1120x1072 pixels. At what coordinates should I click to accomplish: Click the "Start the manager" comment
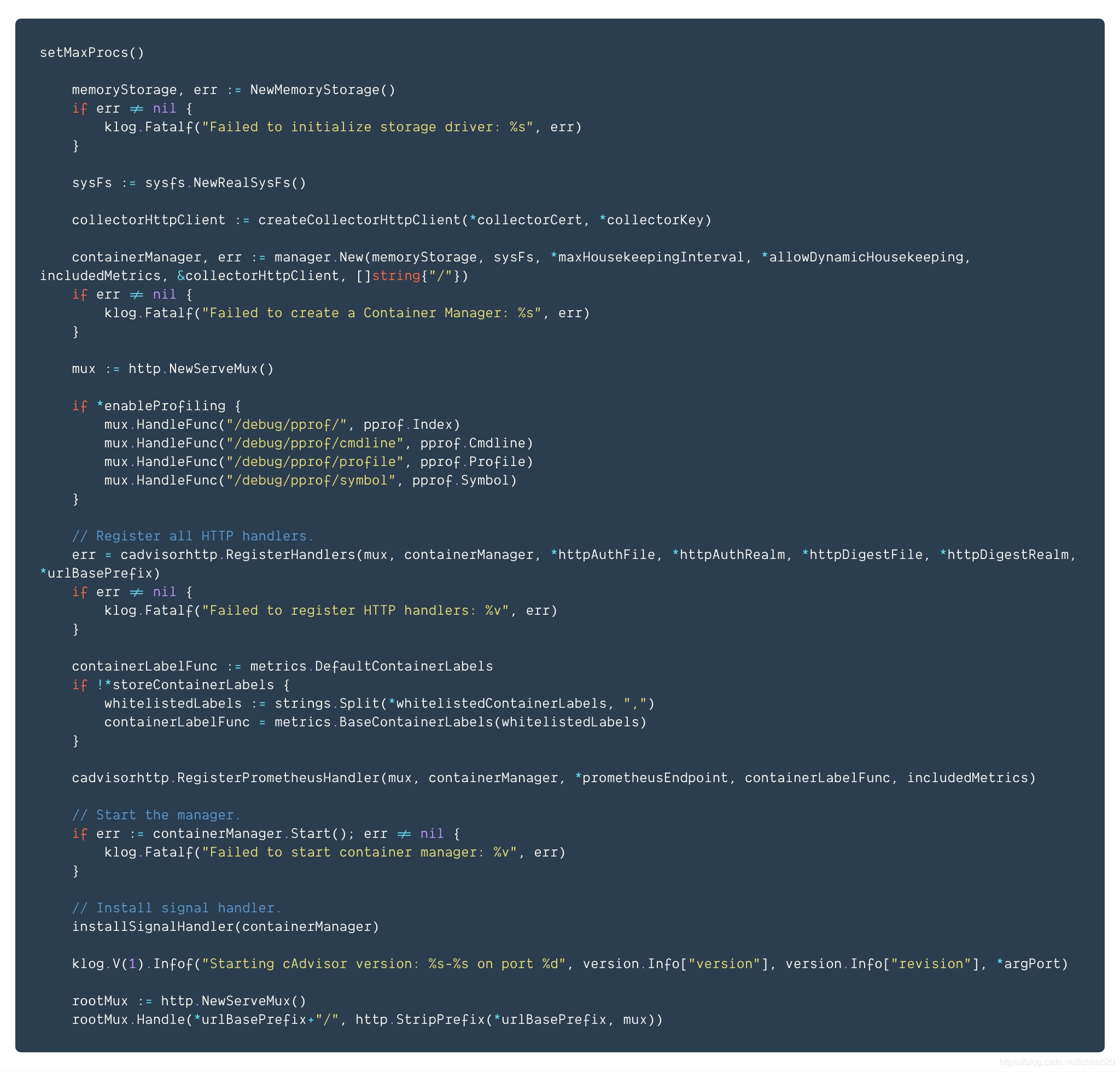coord(156,815)
